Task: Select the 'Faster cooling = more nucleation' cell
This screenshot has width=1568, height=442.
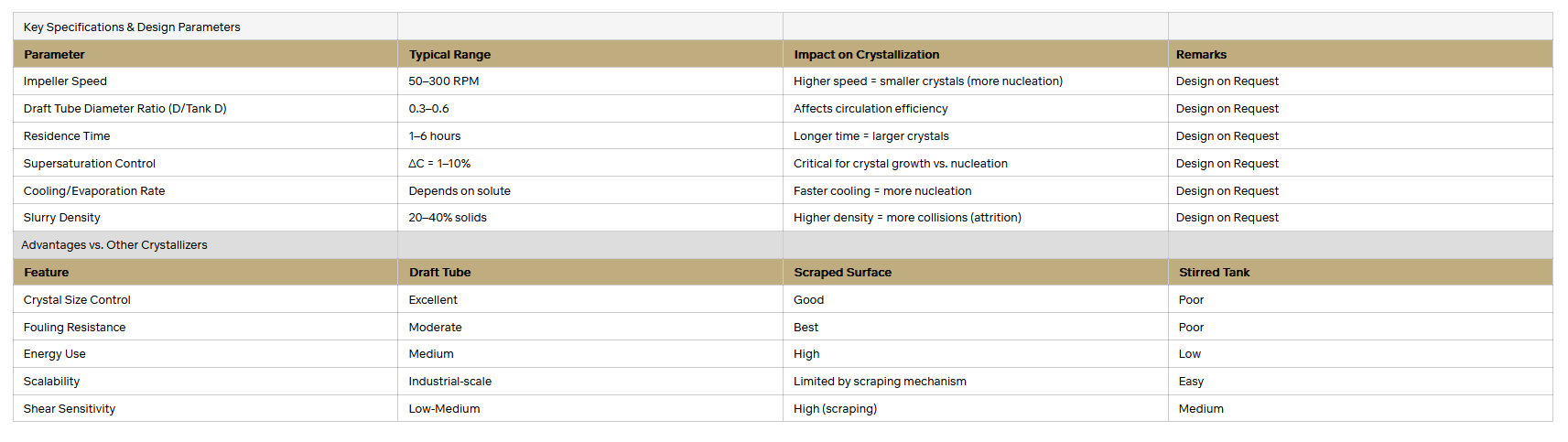Action: [x=882, y=191]
